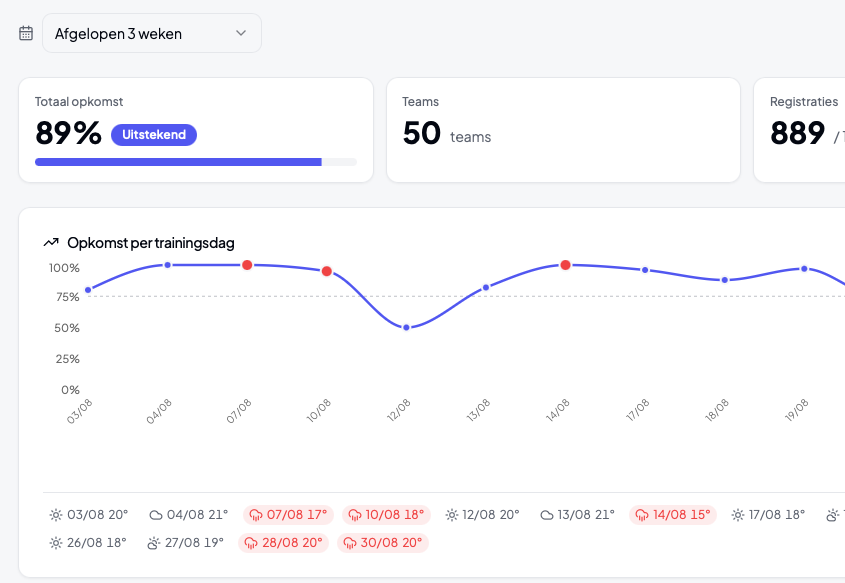Click the sun icon for 26/08 18°

56,543
